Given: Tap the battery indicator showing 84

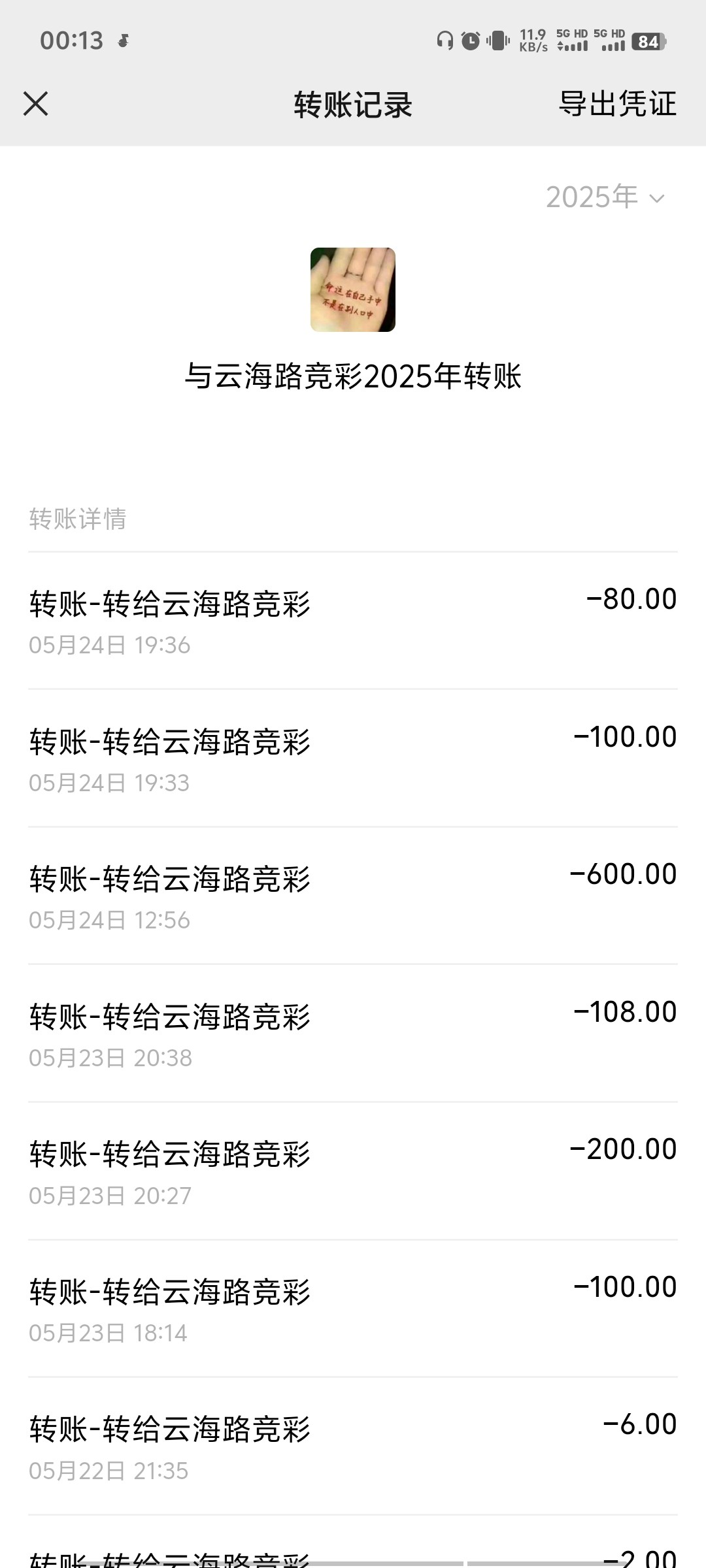Looking at the screenshot, I should [648, 42].
